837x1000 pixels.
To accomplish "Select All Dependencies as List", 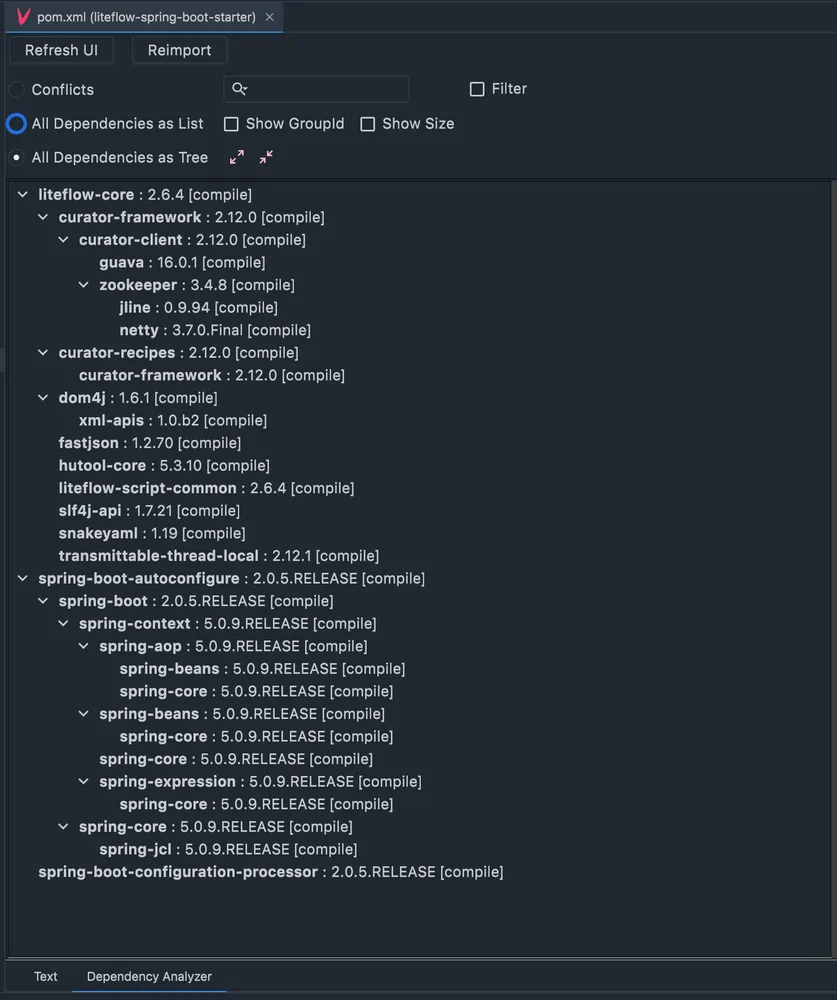I will [17, 124].
